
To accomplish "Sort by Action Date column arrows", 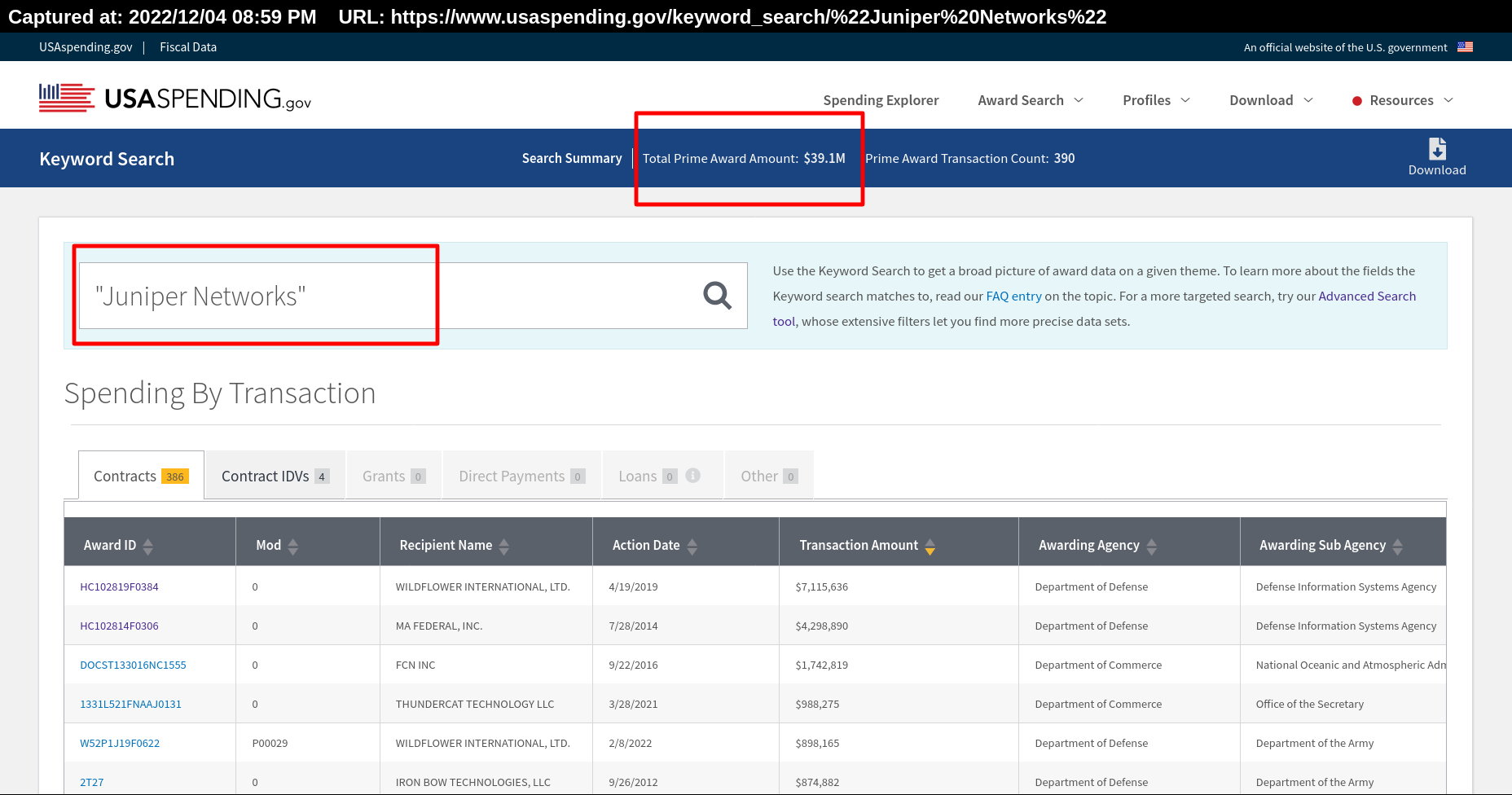I will click(692, 546).
